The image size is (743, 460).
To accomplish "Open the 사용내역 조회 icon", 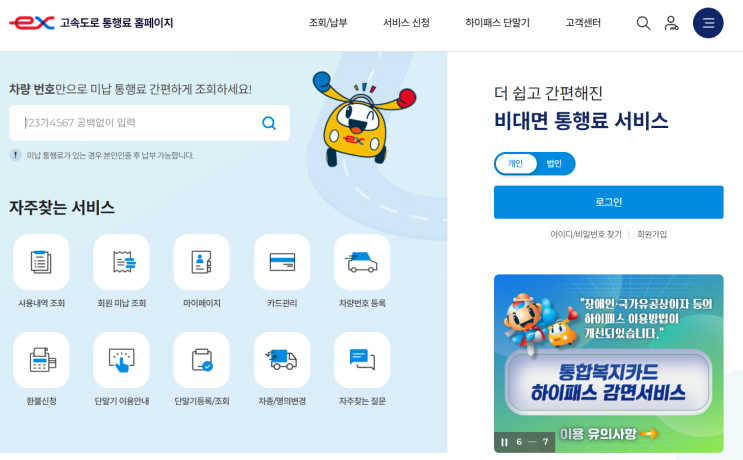I will coord(41,262).
